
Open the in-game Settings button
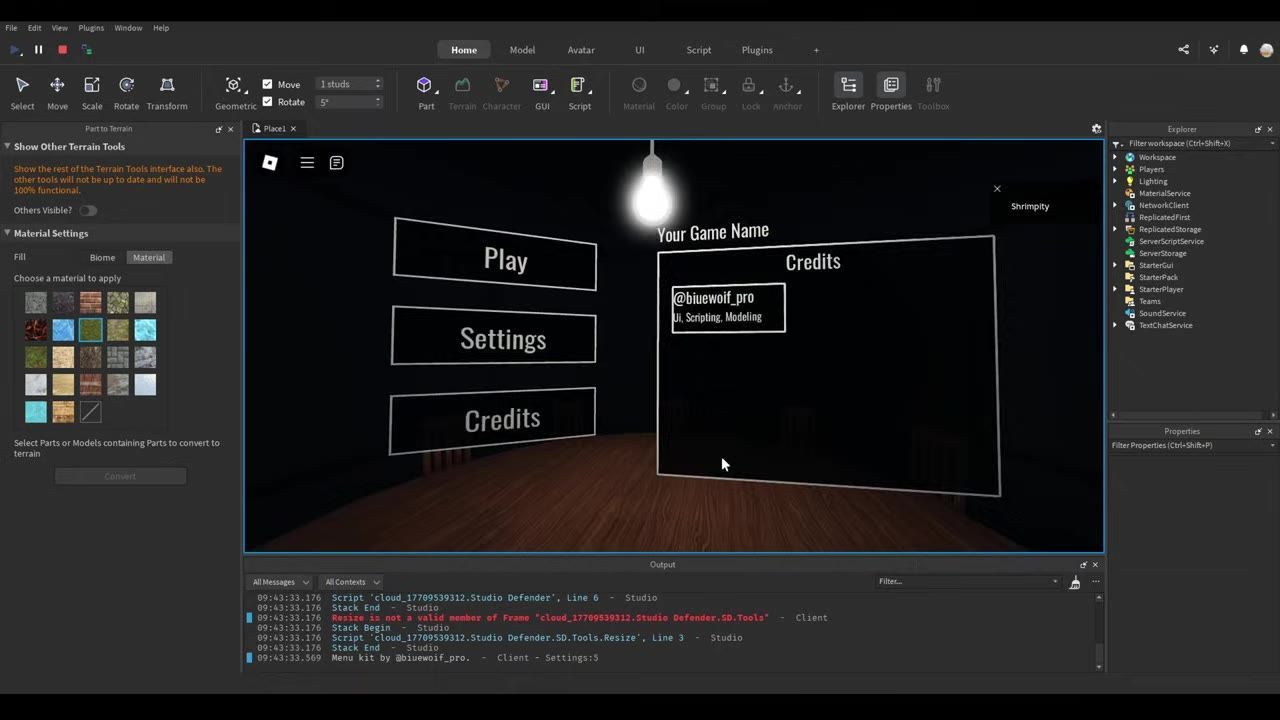point(494,337)
